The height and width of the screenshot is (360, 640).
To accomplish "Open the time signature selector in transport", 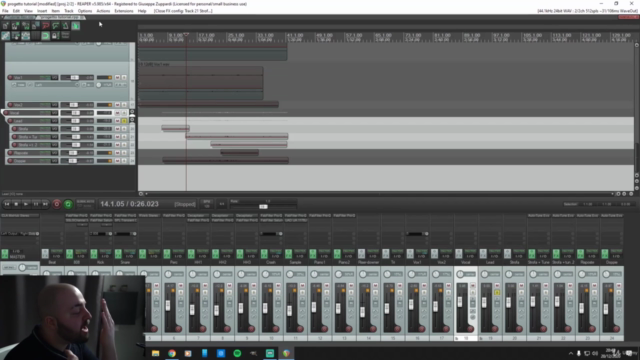I will (222, 204).
